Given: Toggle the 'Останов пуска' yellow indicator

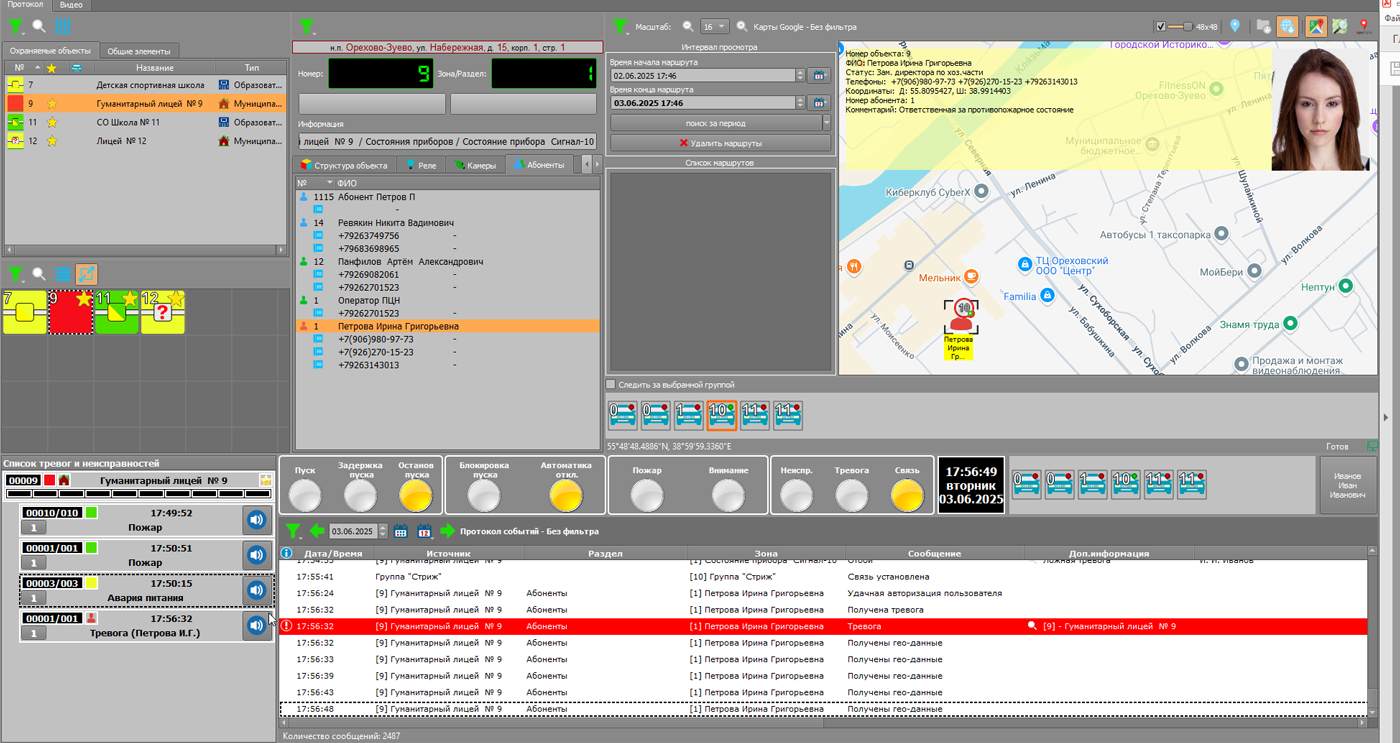Looking at the screenshot, I should [x=415, y=494].
